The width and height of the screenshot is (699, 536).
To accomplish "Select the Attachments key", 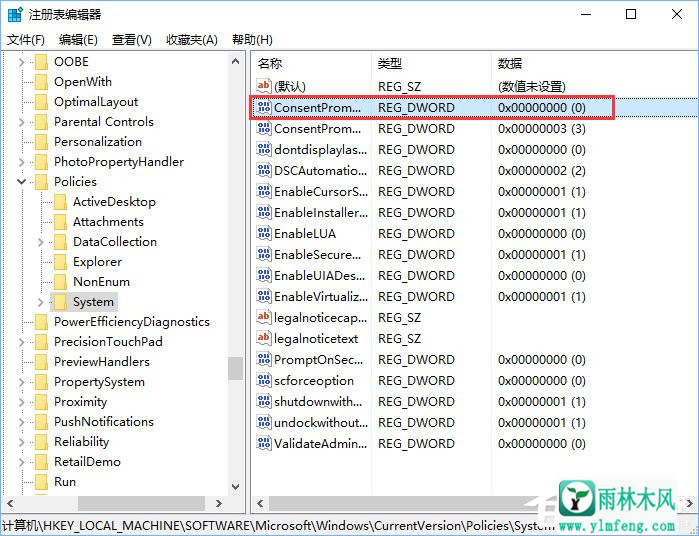I will tap(108, 222).
